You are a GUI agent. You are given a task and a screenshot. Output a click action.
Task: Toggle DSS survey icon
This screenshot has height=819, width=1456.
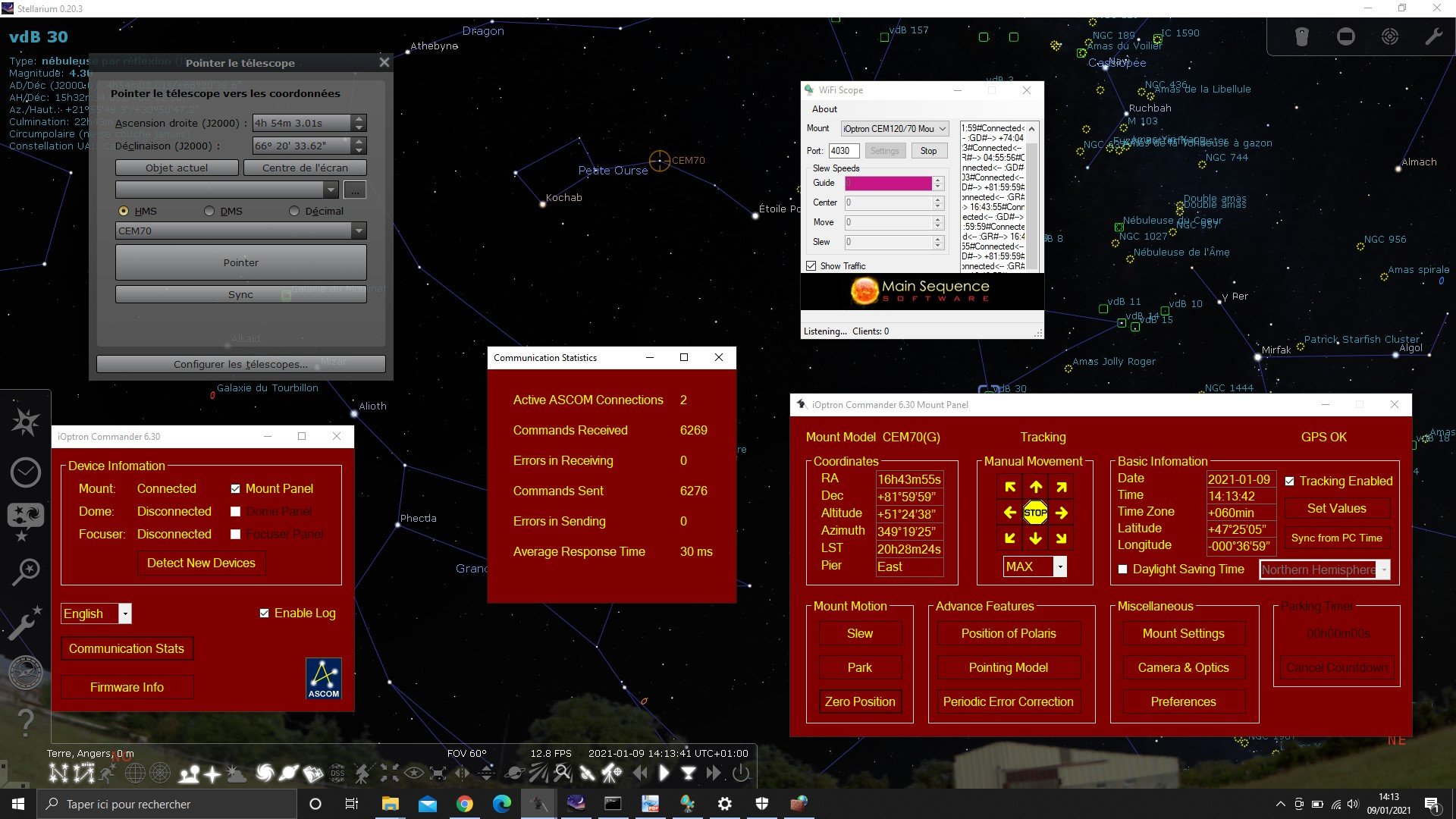click(x=337, y=773)
